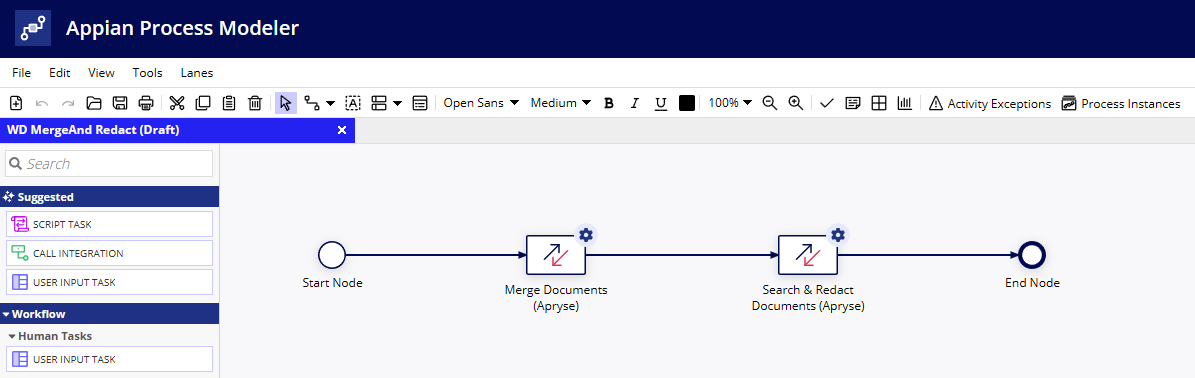
Task: Toggle italic text formatting
Action: (634, 103)
